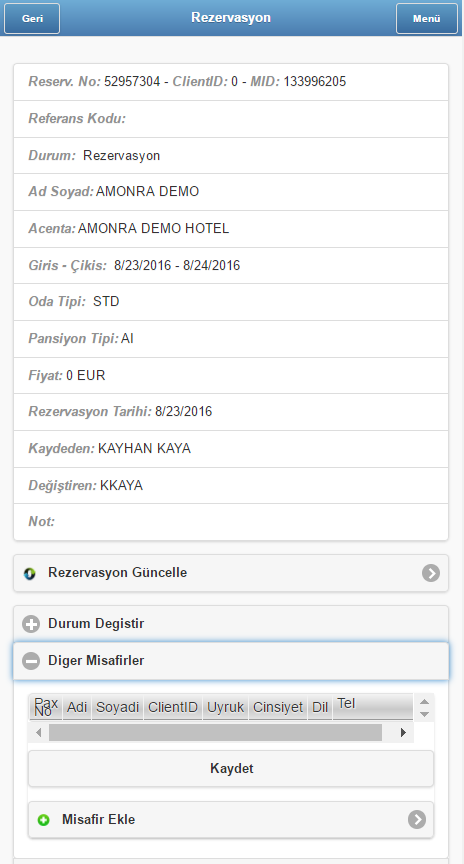Open the Rezervasyon Güncelle row
Screen dimensions: 464x864
[x=231, y=573]
